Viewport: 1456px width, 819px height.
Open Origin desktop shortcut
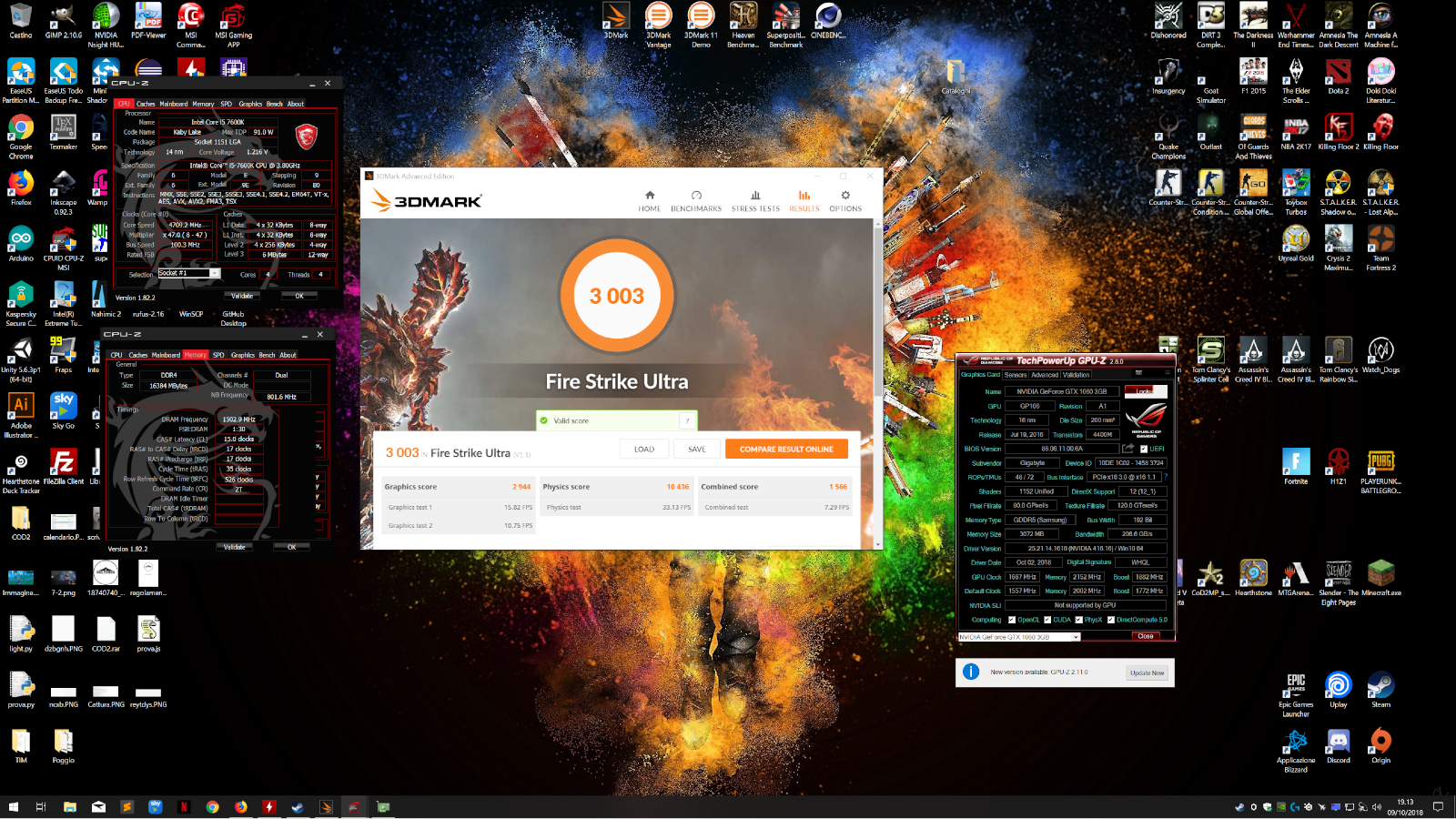[1380, 745]
